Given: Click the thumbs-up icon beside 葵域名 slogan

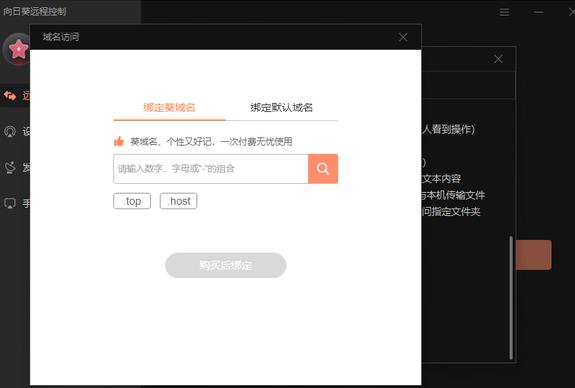Looking at the screenshot, I should pyautogui.click(x=119, y=141).
